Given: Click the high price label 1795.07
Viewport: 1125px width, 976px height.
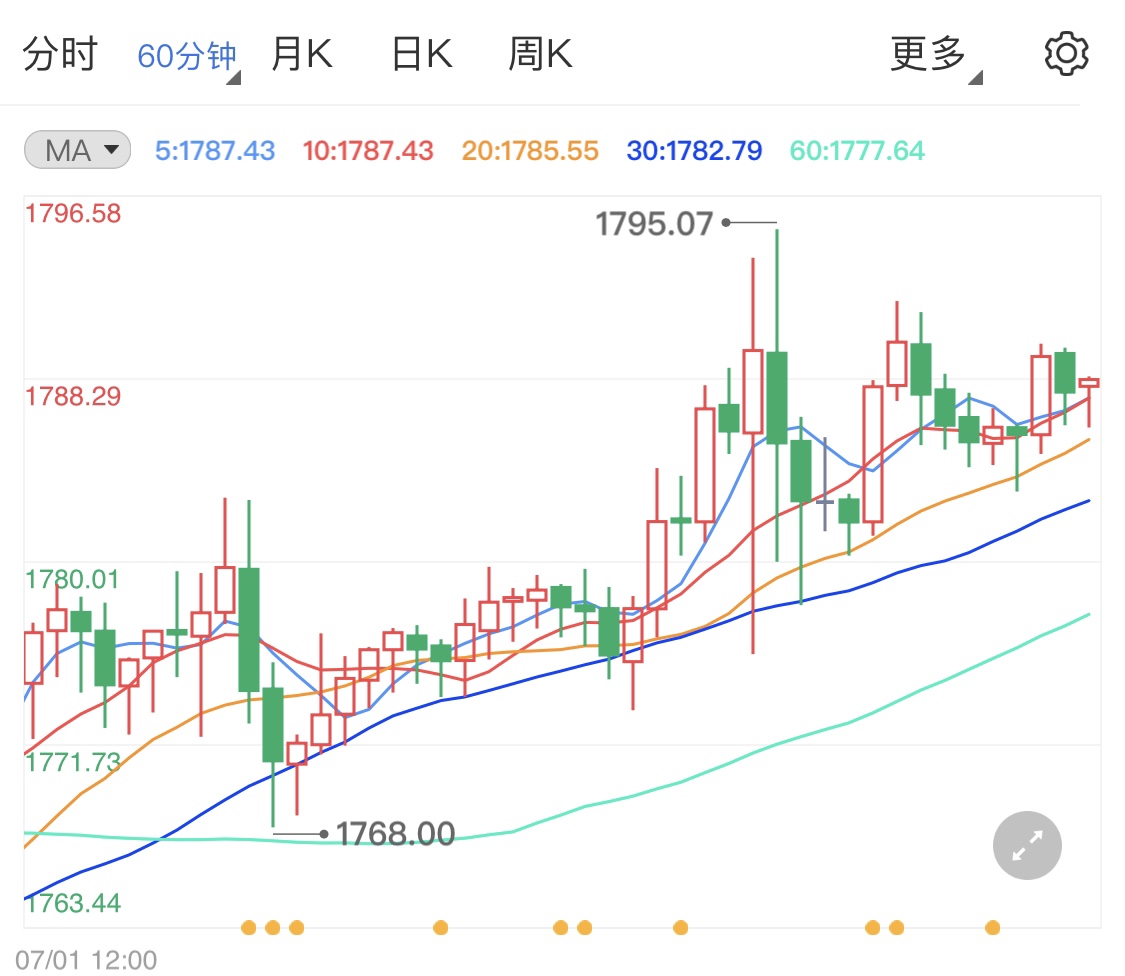Looking at the screenshot, I should pos(654,224).
